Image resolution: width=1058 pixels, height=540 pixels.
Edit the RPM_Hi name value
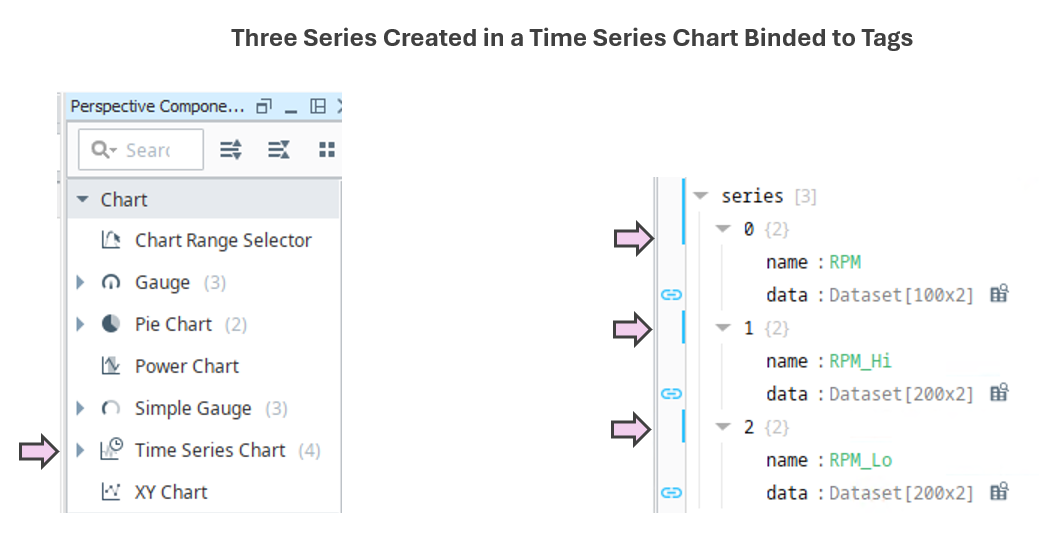860,361
